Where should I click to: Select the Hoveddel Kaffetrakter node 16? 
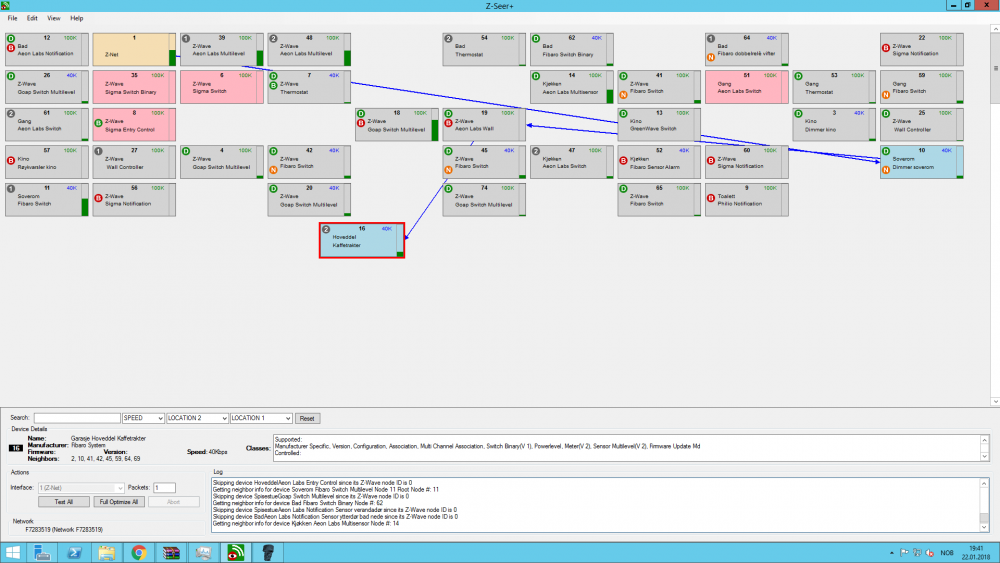[x=361, y=240]
